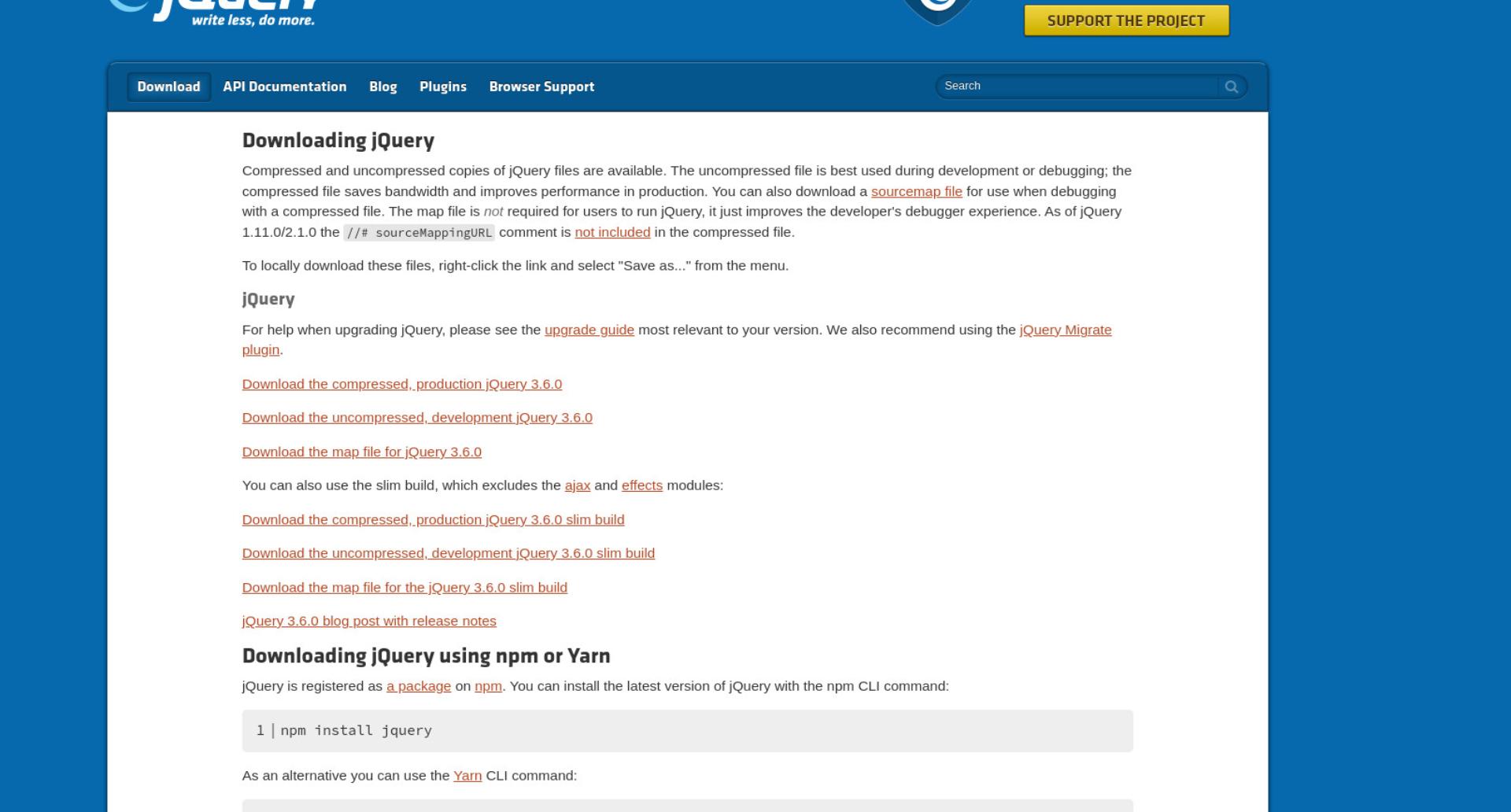Download uncompressed development jQuery 3.6.0
1511x812 pixels.
[x=417, y=418]
